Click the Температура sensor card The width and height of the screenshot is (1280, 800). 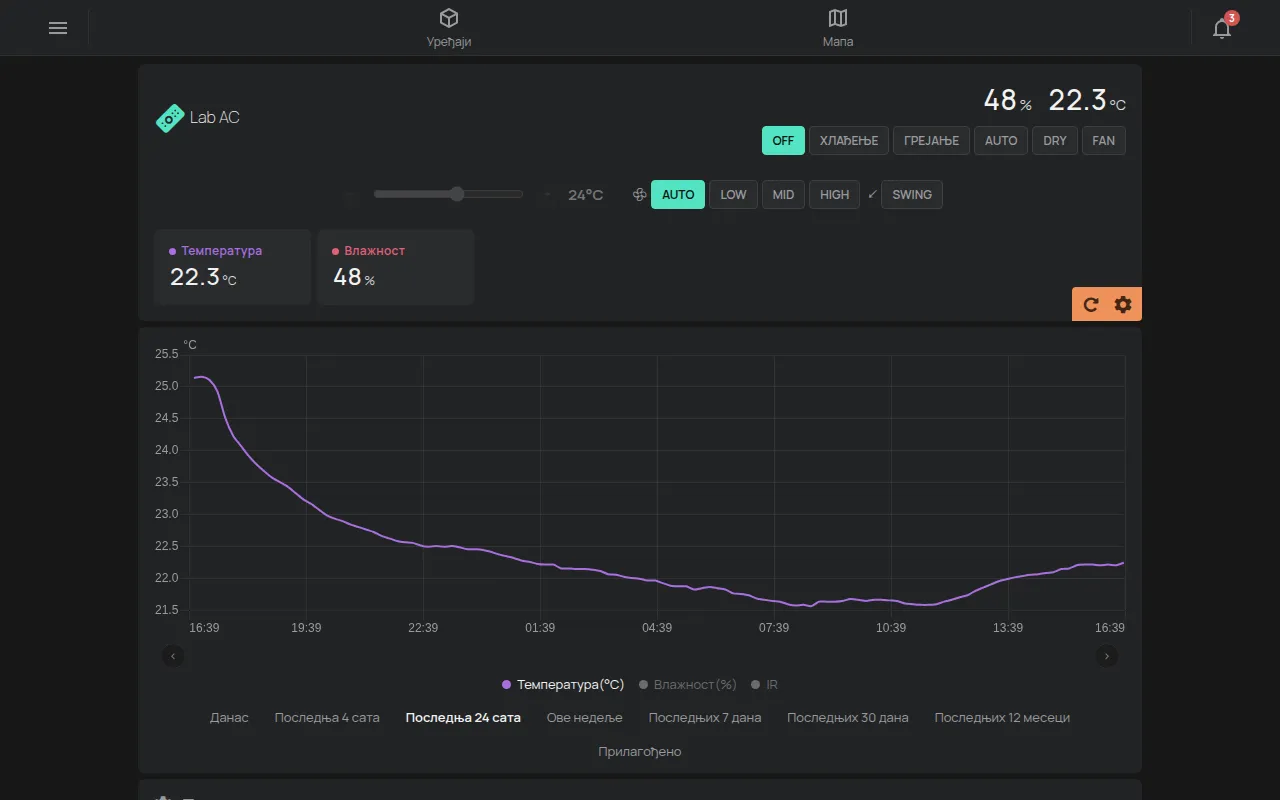click(x=233, y=267)
